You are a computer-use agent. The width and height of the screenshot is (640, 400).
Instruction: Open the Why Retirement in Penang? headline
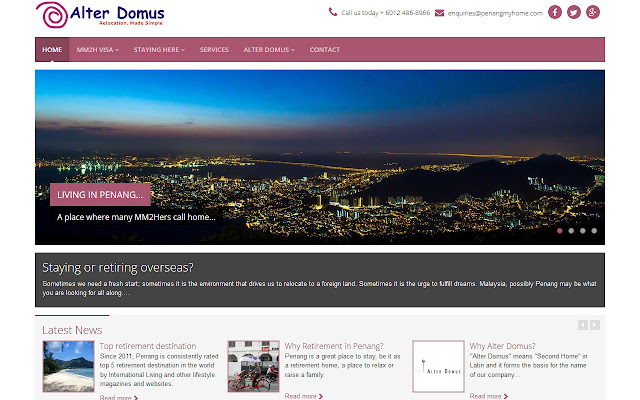[x=334, y=346]
